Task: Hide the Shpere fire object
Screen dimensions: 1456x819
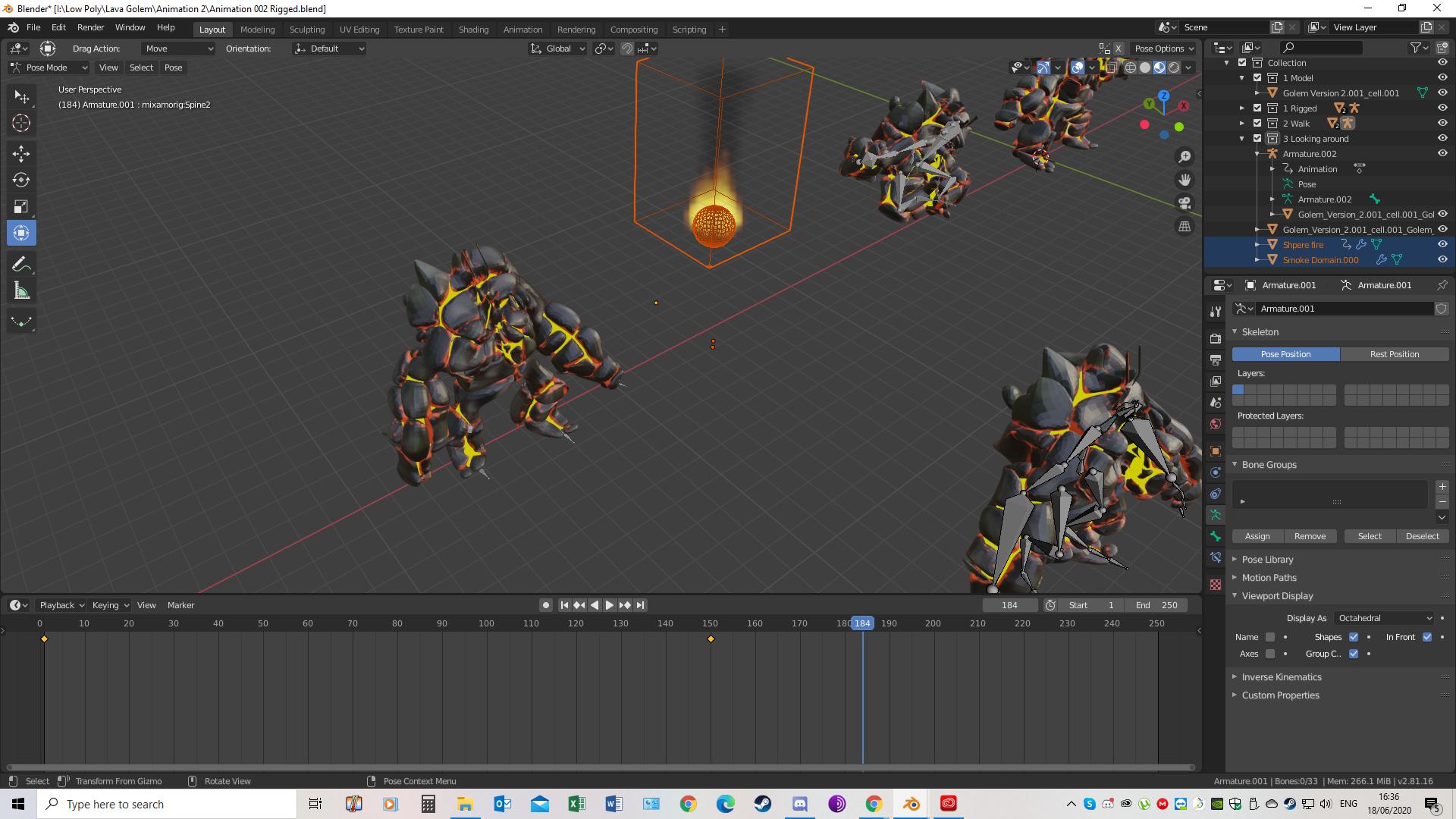Action: pyautogui.click(x=1442, y=245)
